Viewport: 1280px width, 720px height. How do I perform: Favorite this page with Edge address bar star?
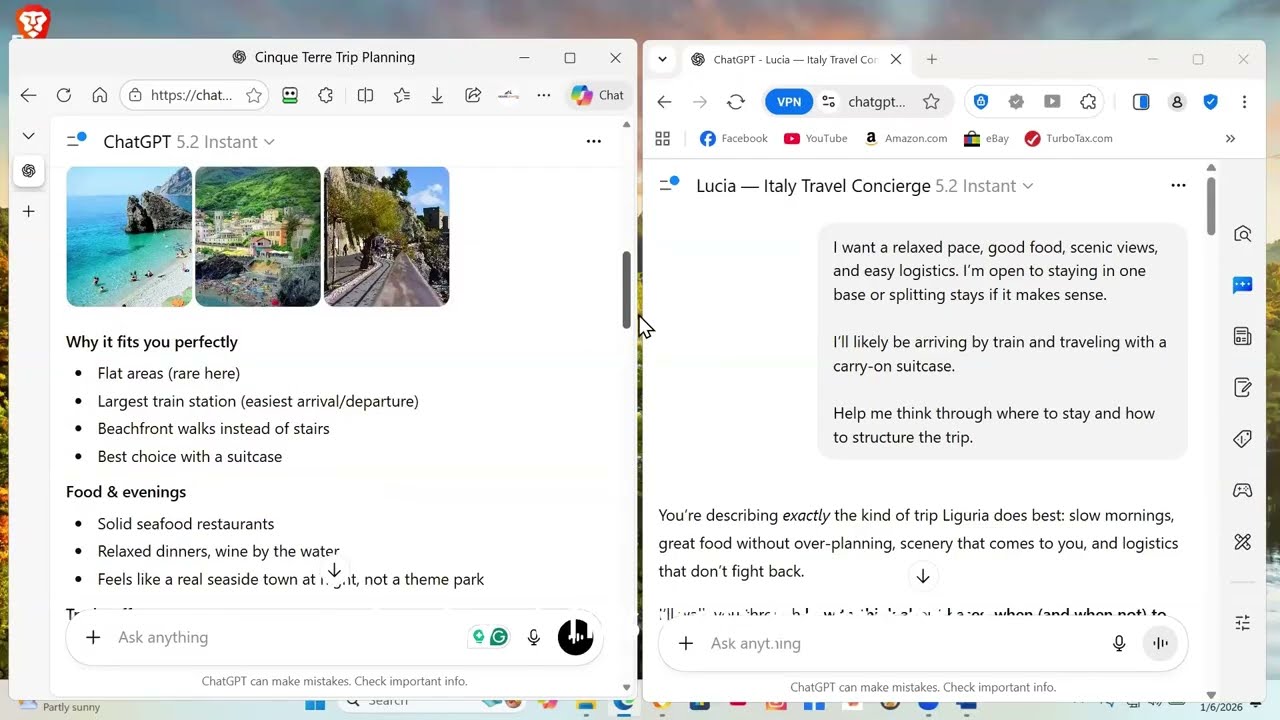click(254, 95)
